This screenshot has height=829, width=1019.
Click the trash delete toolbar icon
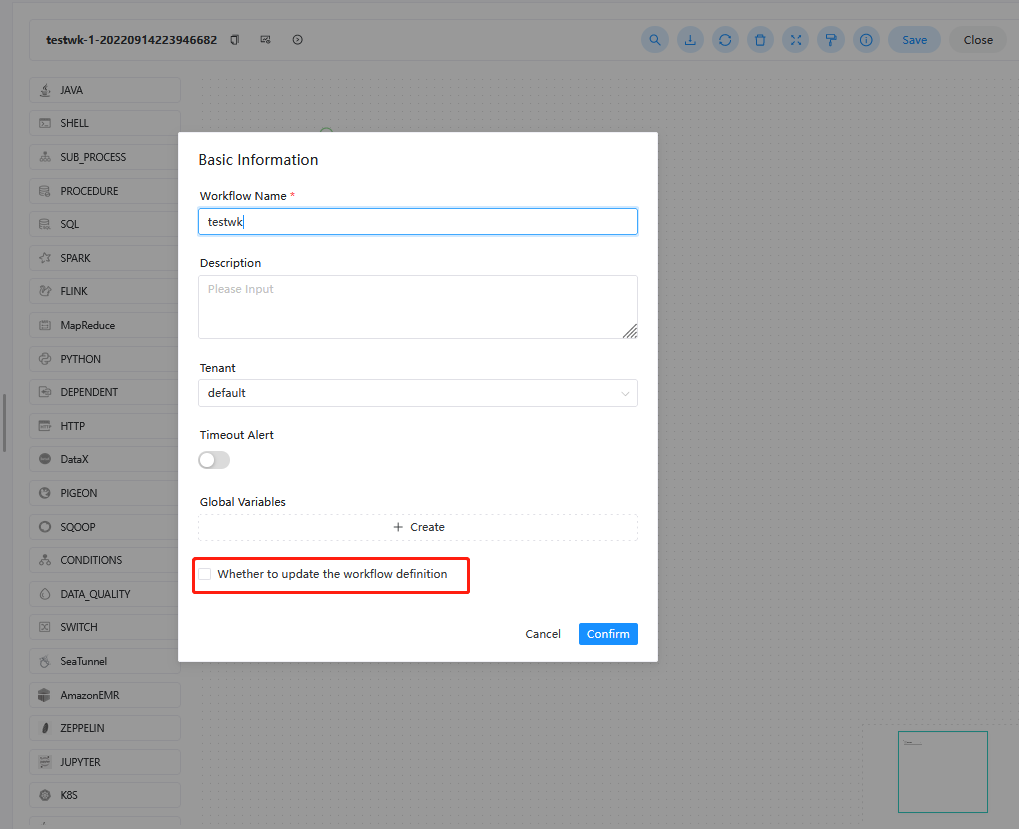(x=760, y=40)
